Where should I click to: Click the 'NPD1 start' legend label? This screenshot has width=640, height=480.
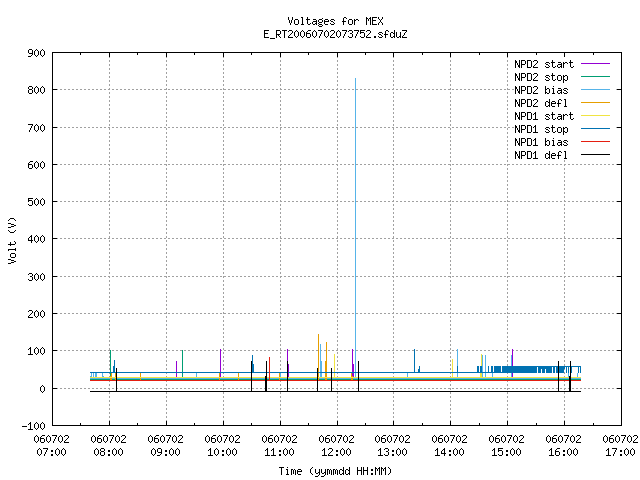tap(544, 116)
